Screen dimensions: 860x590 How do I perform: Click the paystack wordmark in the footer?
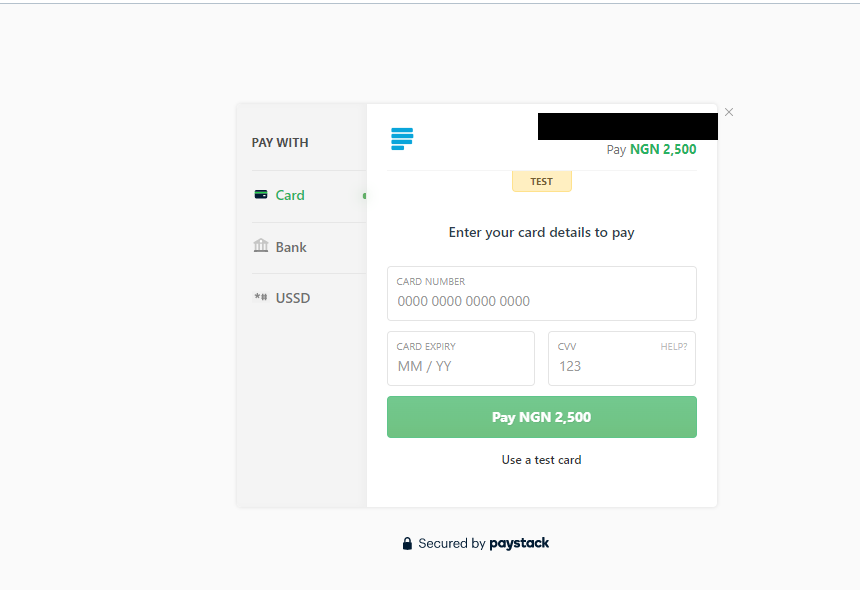(x=519, y=543)
